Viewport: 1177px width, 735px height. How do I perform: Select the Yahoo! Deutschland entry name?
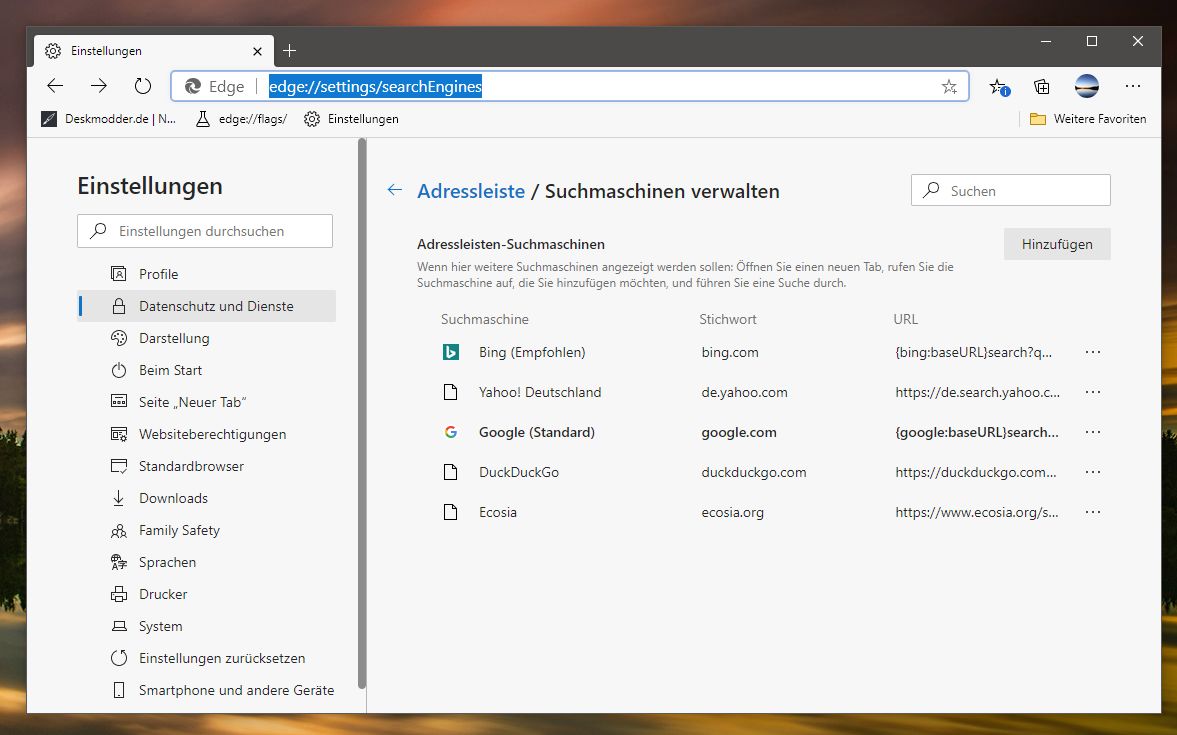tap(540, 392)
